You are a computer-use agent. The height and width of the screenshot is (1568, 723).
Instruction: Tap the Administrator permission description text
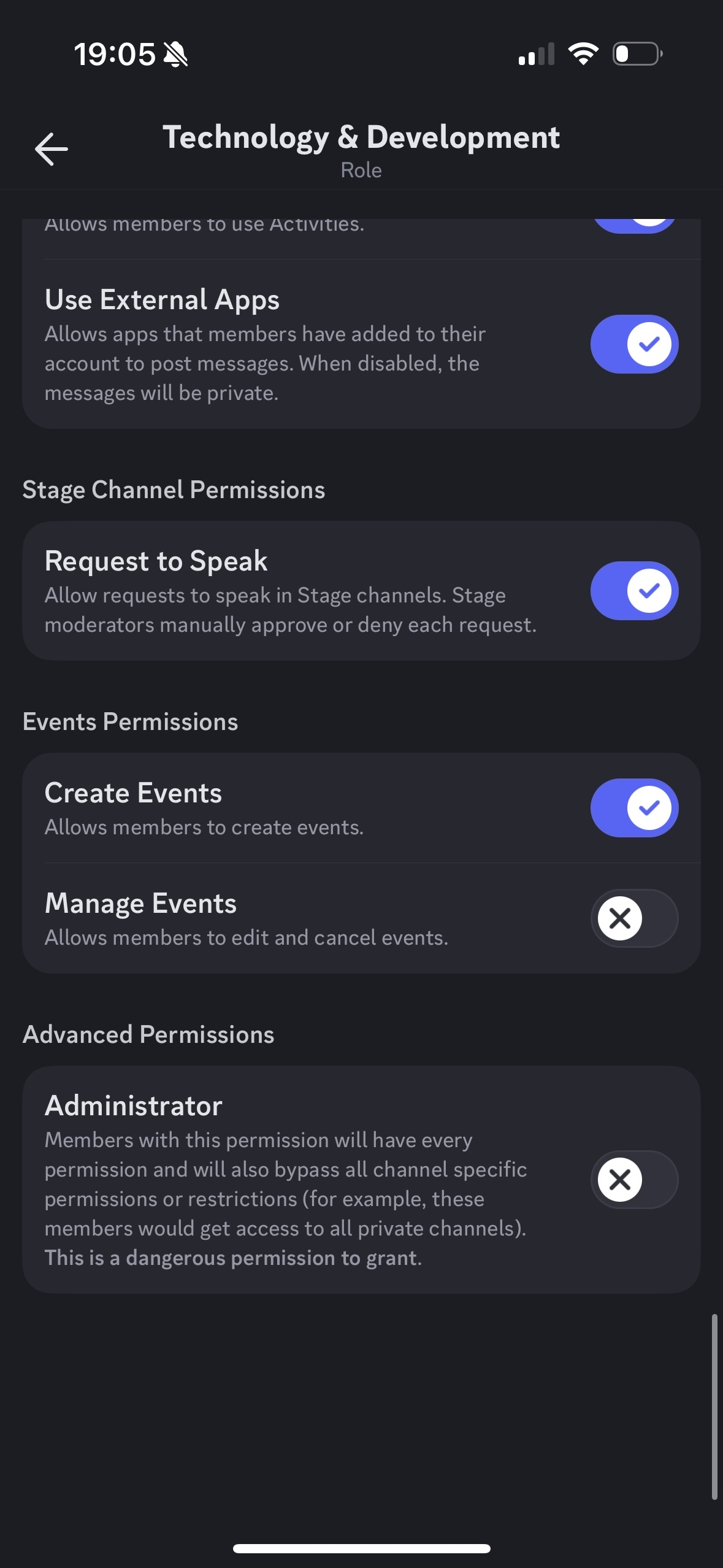[286, 1199]
